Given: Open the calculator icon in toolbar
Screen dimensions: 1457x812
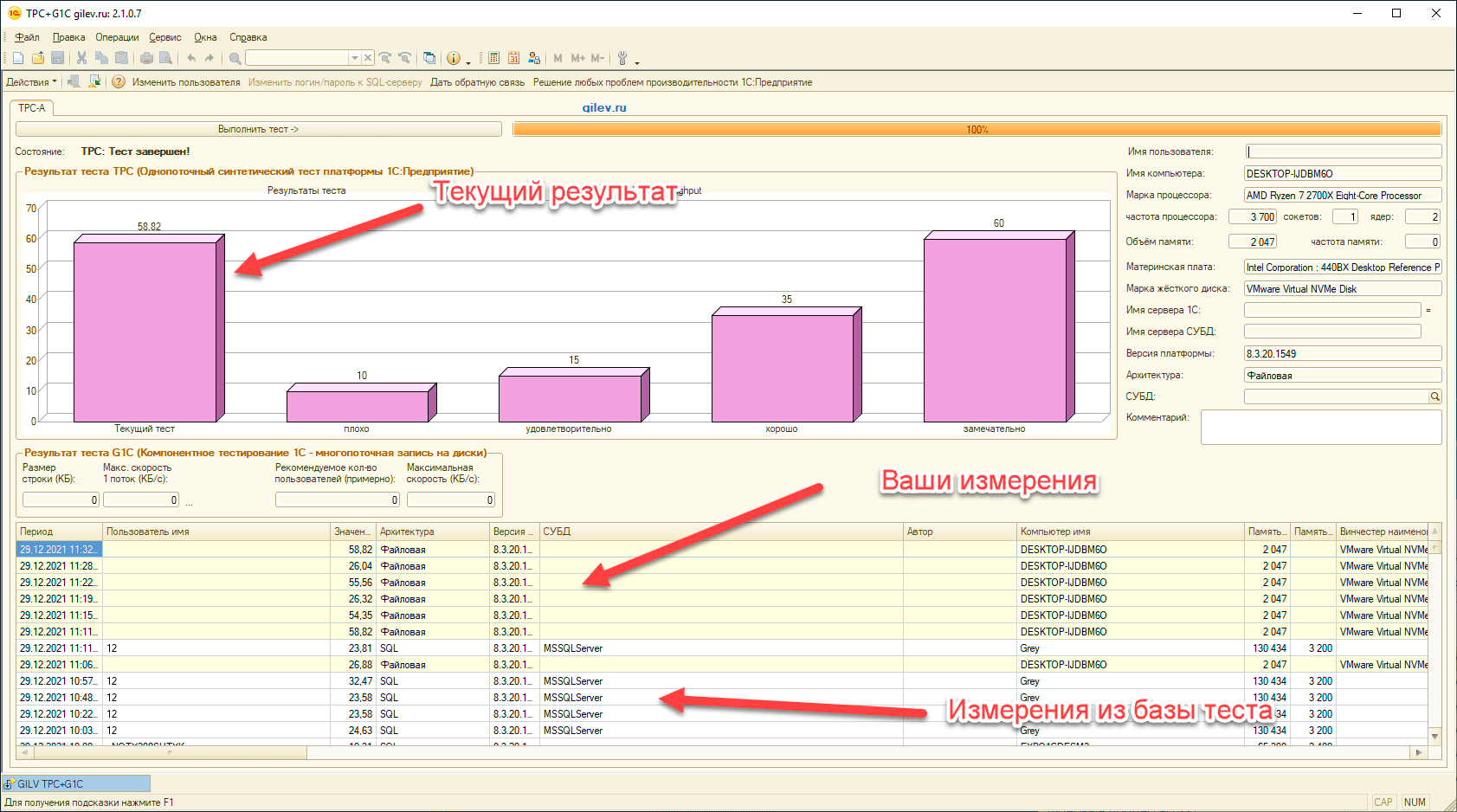Looking at the screenshot, I should pyautogui.click(x=493, y=58).
